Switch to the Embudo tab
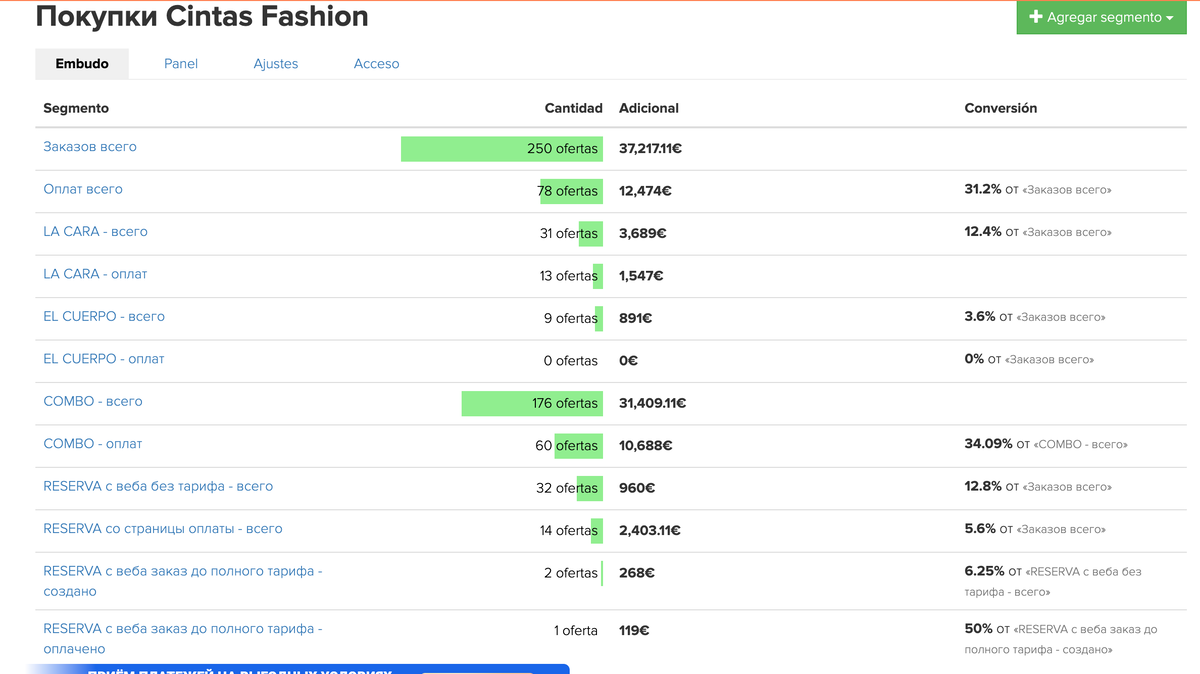 click(82, 64)
